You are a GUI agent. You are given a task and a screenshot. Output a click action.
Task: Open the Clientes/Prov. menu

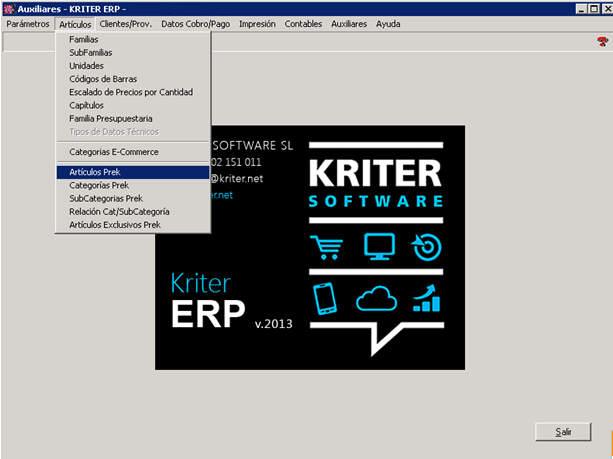pyautogui.click(x=125, y=24)
